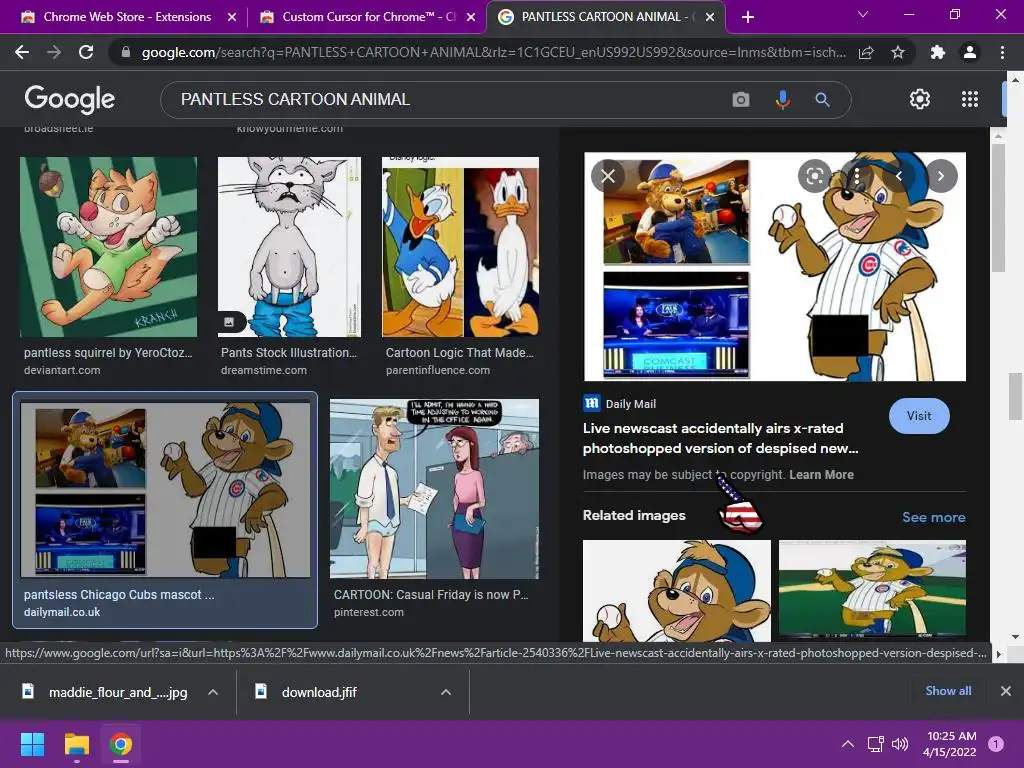
Task: Open a new browser tab
Action: click(x=748, y=17)
